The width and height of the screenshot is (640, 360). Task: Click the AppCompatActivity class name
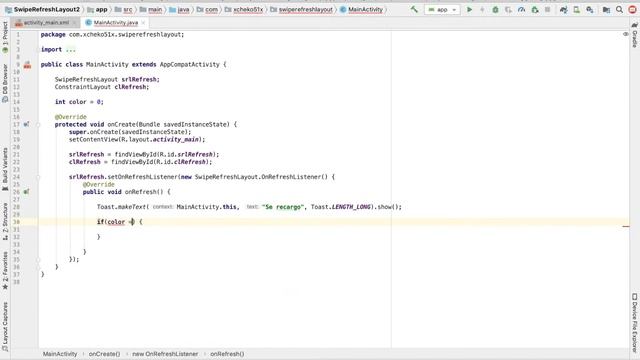click(189, 64)
